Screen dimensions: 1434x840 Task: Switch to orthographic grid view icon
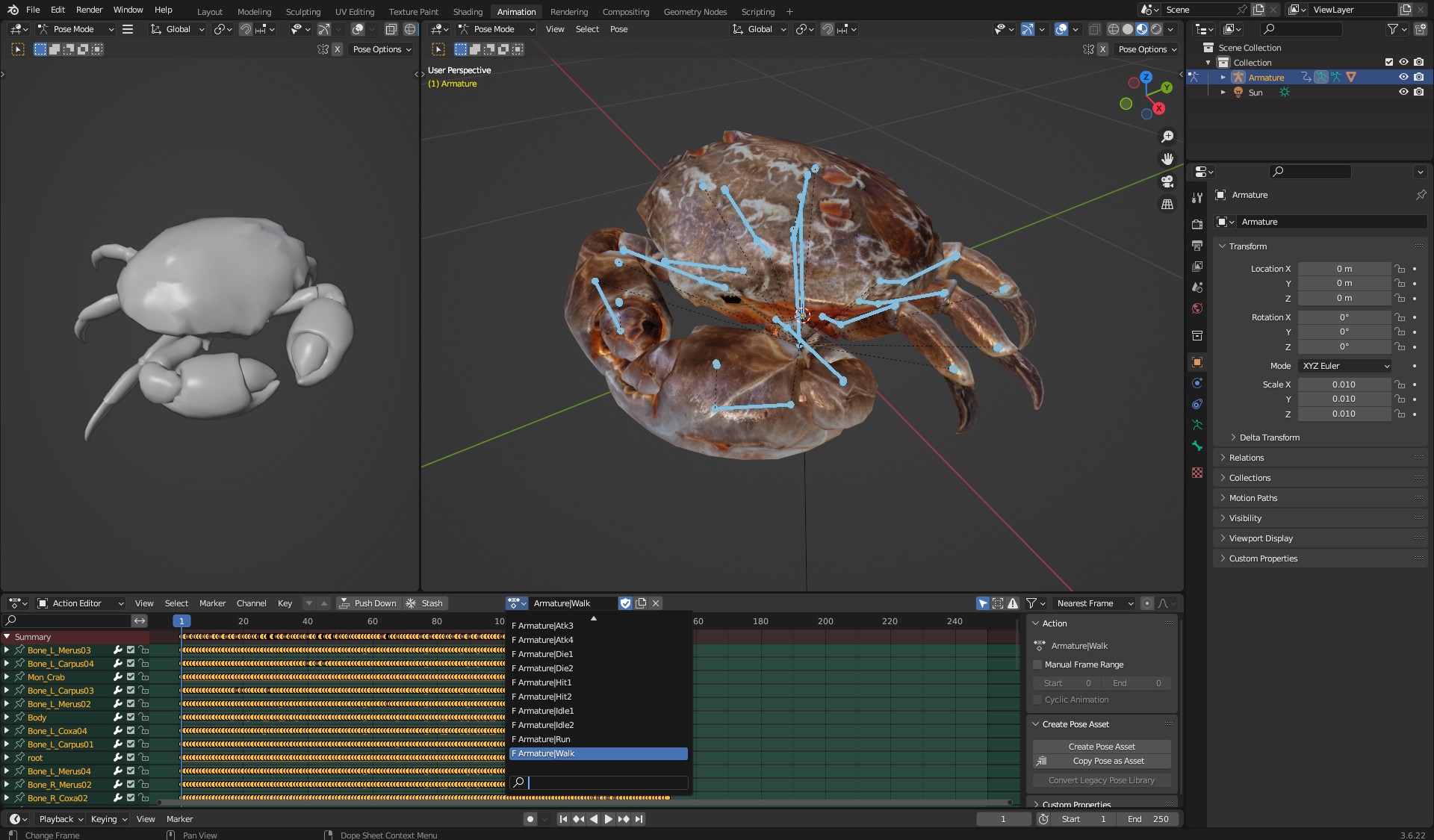coord(1167,204)
